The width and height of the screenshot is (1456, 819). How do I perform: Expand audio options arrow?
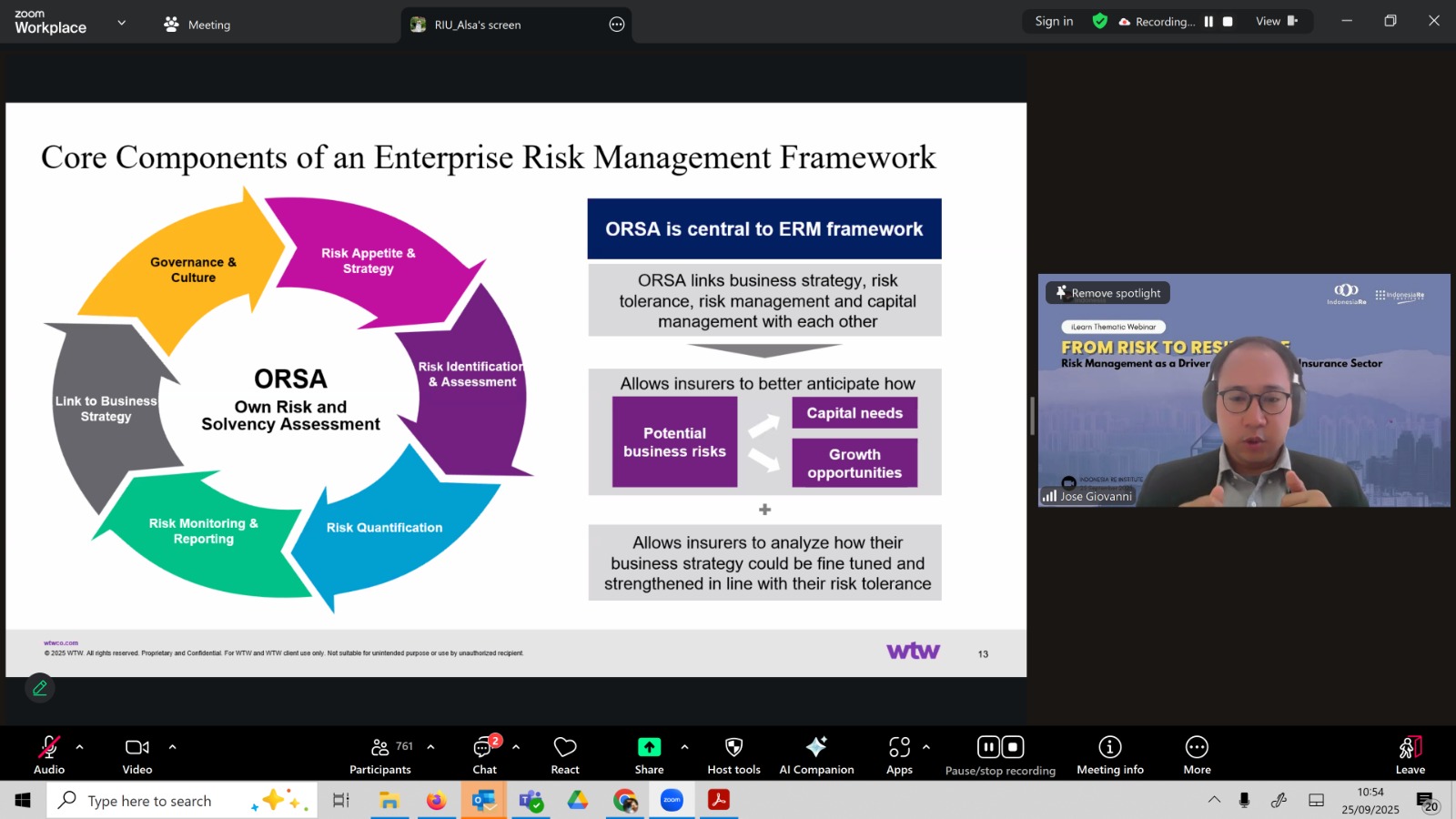tap(80, 747)
